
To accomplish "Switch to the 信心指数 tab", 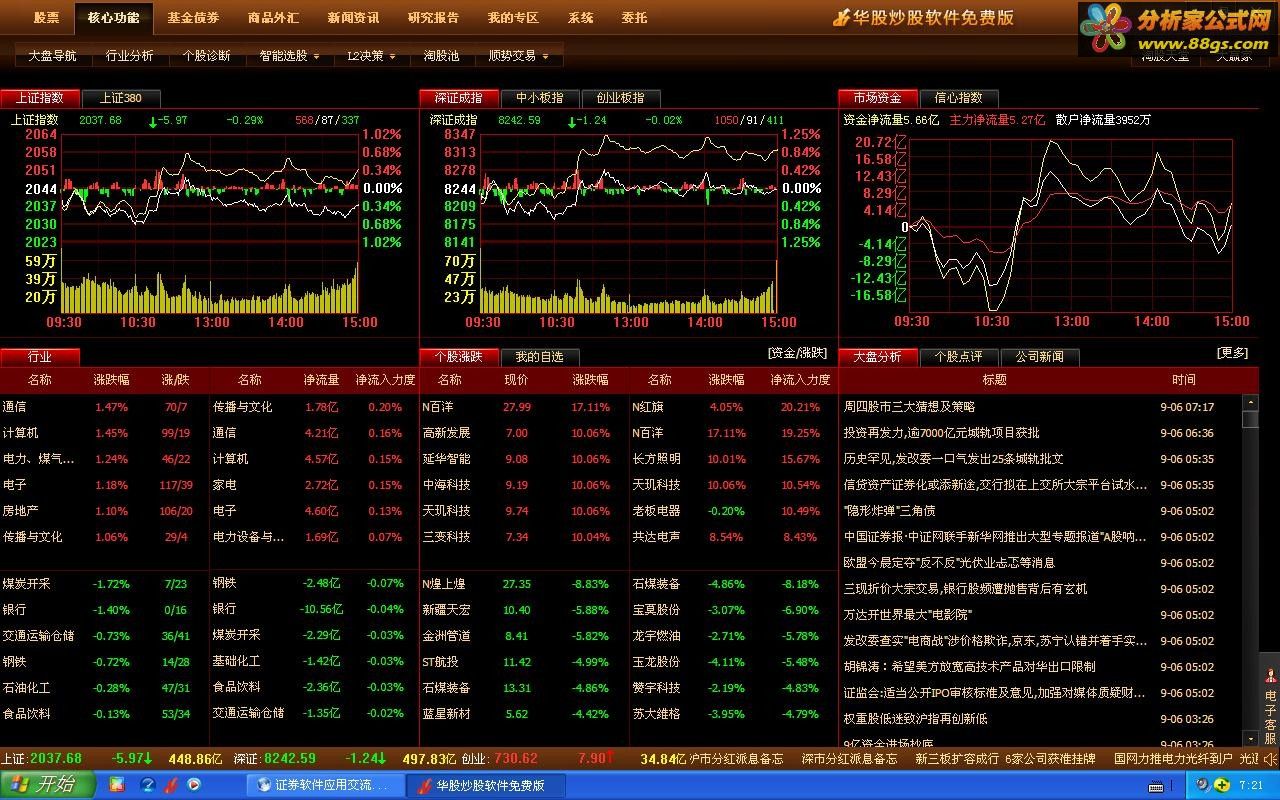I will coord(959,98).
